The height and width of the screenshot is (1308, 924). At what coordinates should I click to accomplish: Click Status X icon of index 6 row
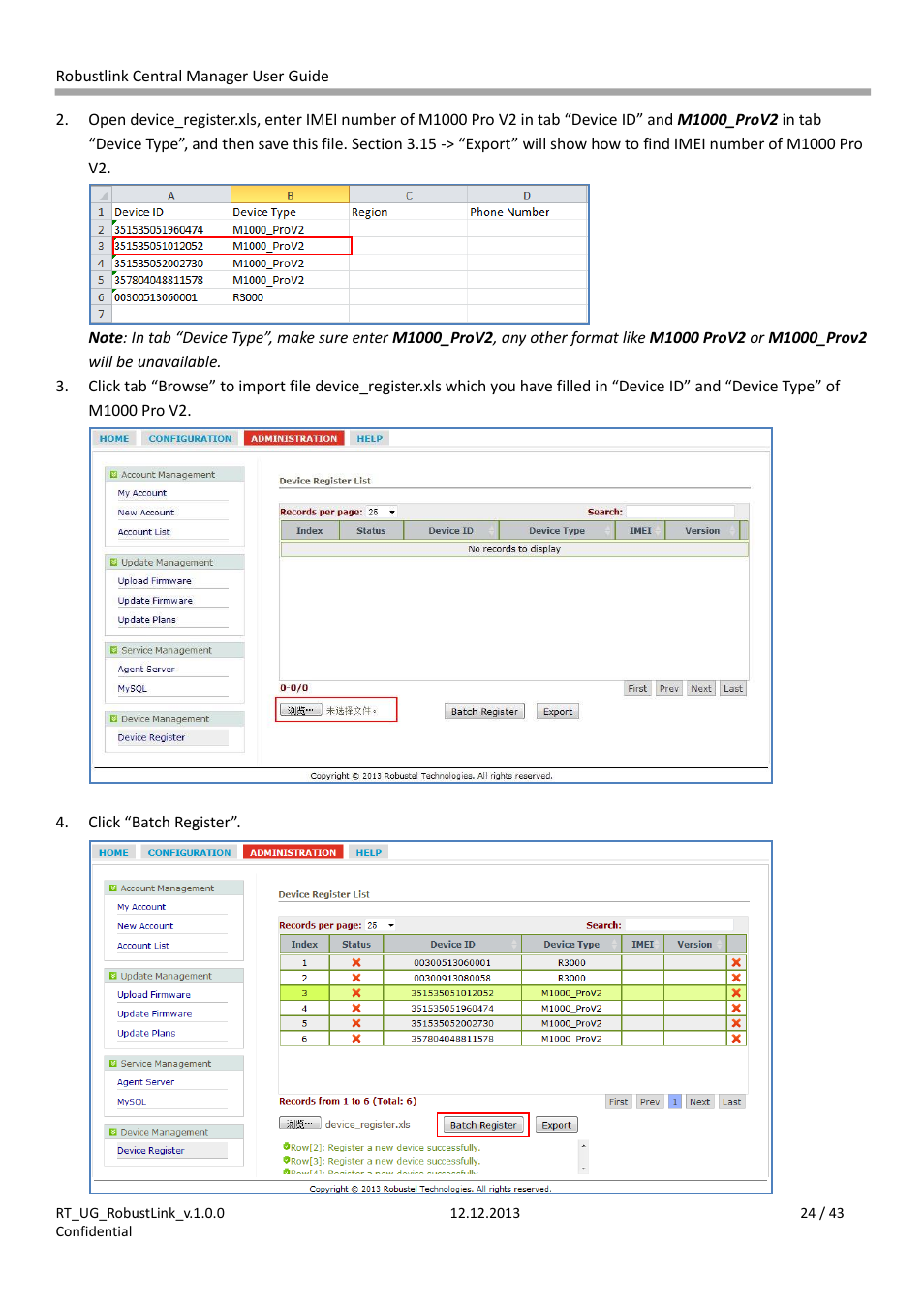click(x=356, y=1039)
